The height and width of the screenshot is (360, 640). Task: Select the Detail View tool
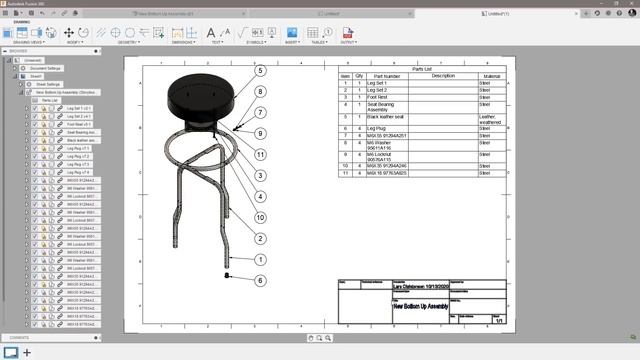pos(51,33)
